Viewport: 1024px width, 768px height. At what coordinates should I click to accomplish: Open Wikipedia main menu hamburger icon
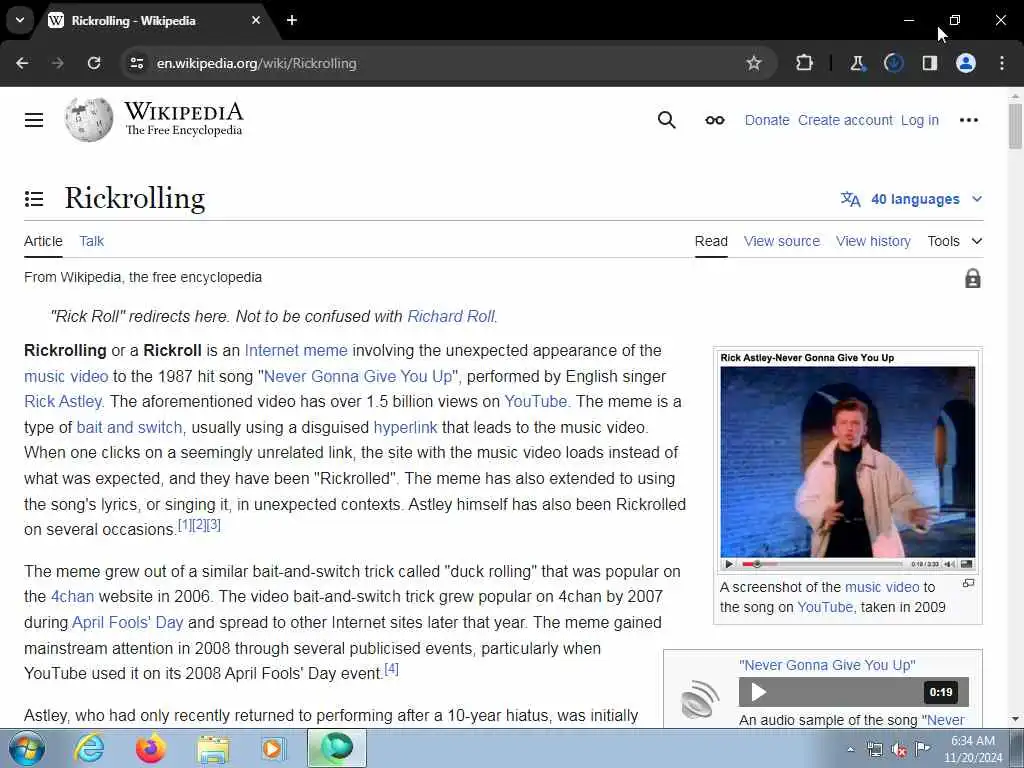(x=34, y=120)
